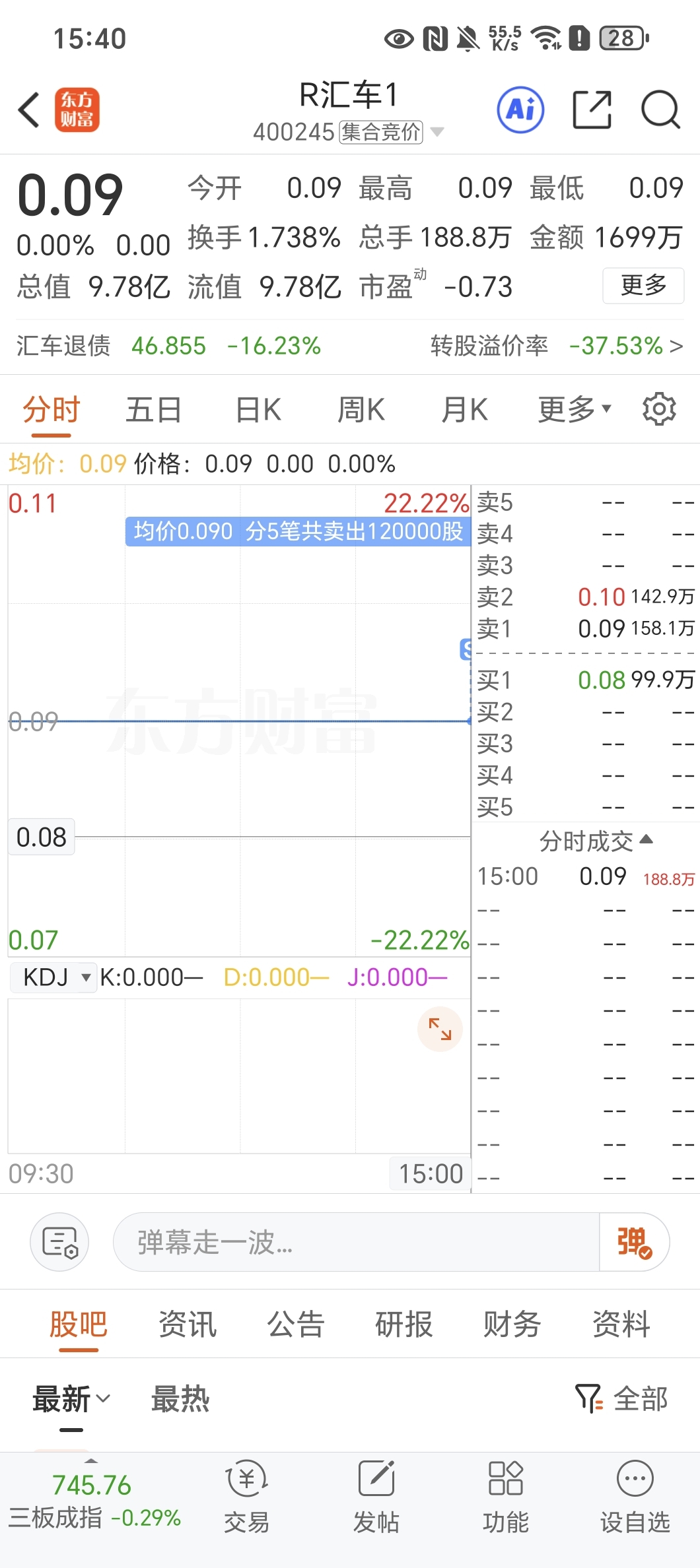Tap the 均价0.090 sell info banner
Image resolution: width=700 pixels, height=1568 pixels.
click(298, 531)
